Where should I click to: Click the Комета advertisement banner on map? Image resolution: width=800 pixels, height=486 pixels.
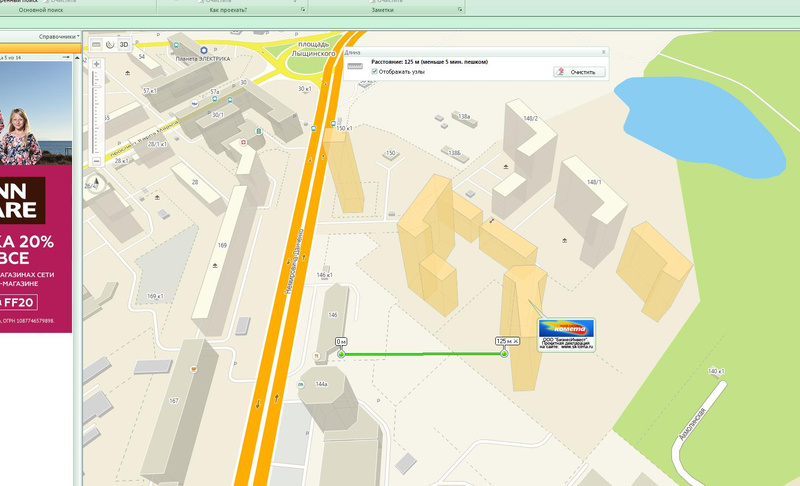tap(566, 329)
